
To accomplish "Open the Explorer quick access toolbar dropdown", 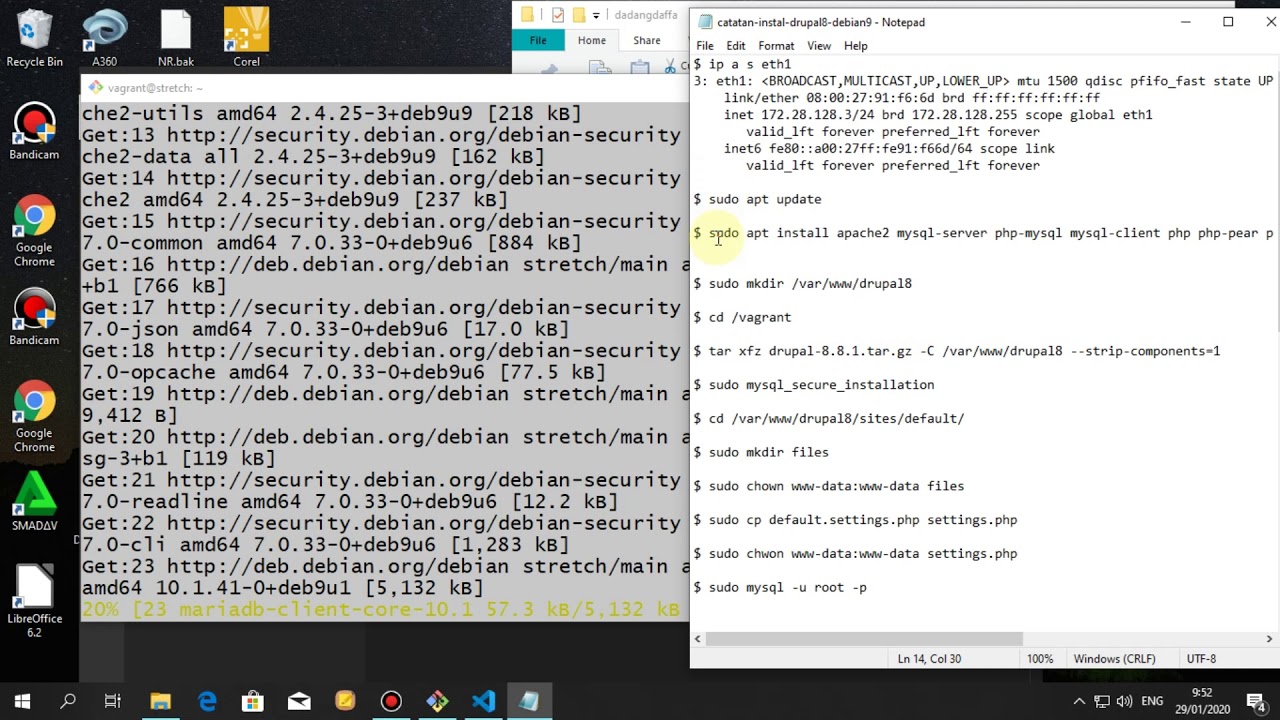I will pyautogui.click(x=596, y=15).
